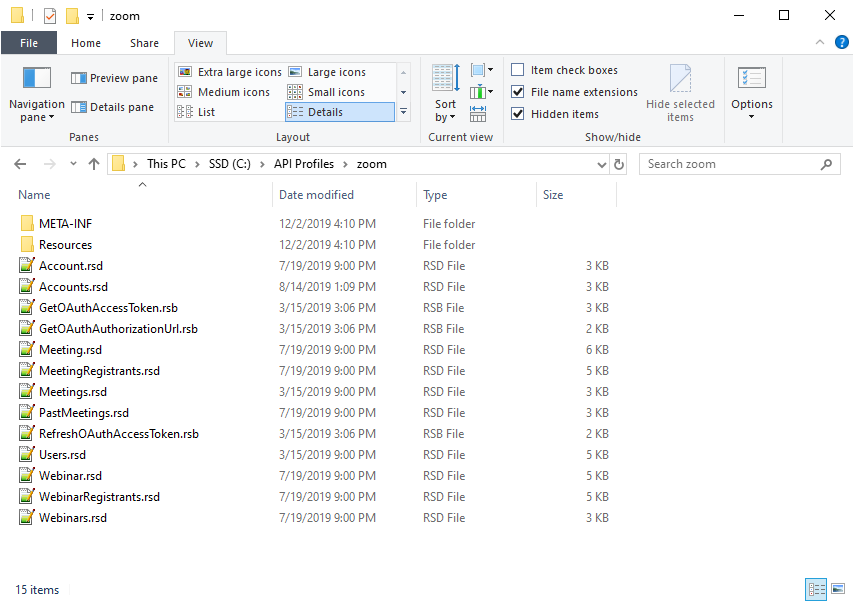This screenshot has height=602, width=854.
Task: Click the Sort by icon
Action: (445, 79)
